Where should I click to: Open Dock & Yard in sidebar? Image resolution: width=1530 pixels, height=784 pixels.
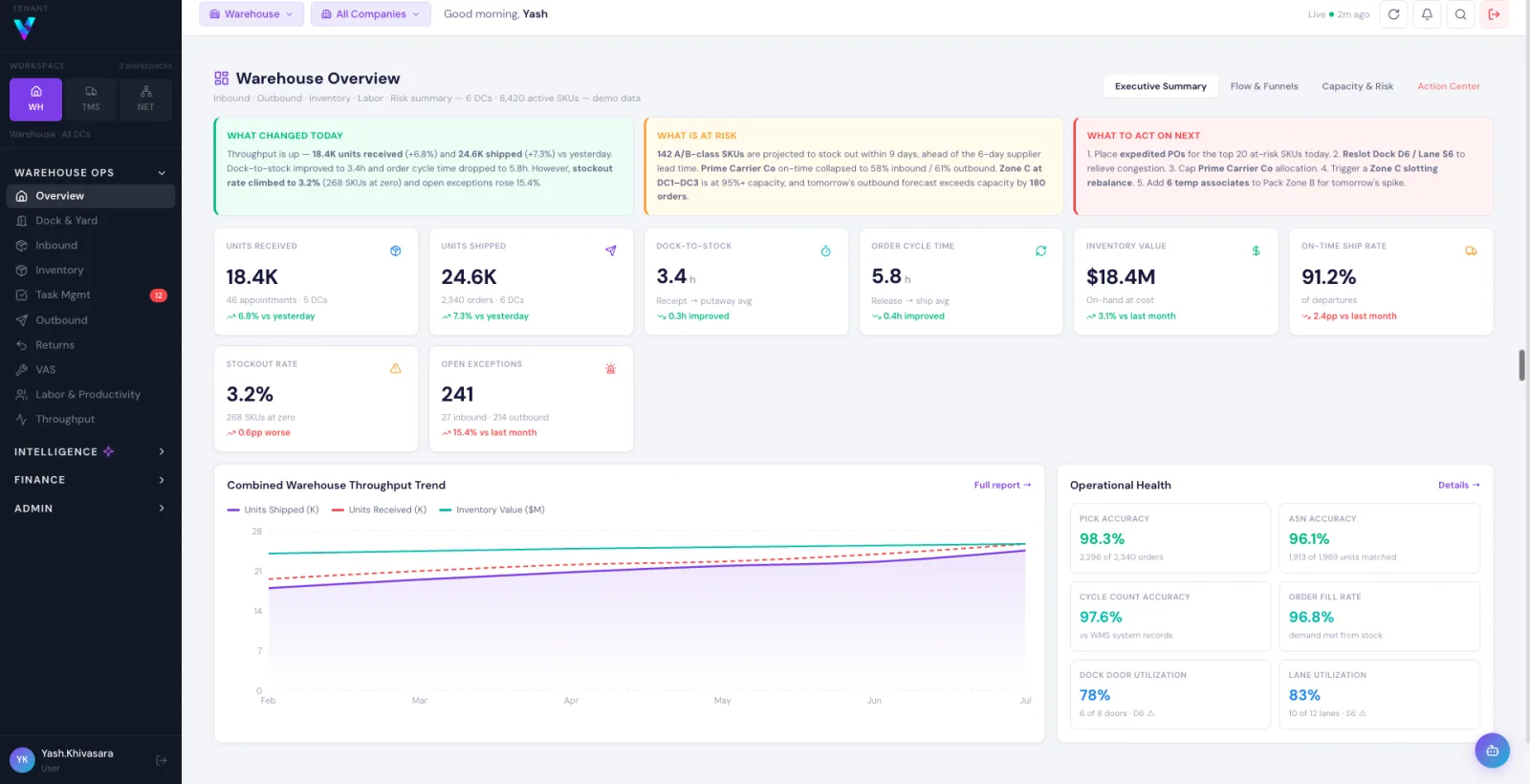(x=91, y=221)
